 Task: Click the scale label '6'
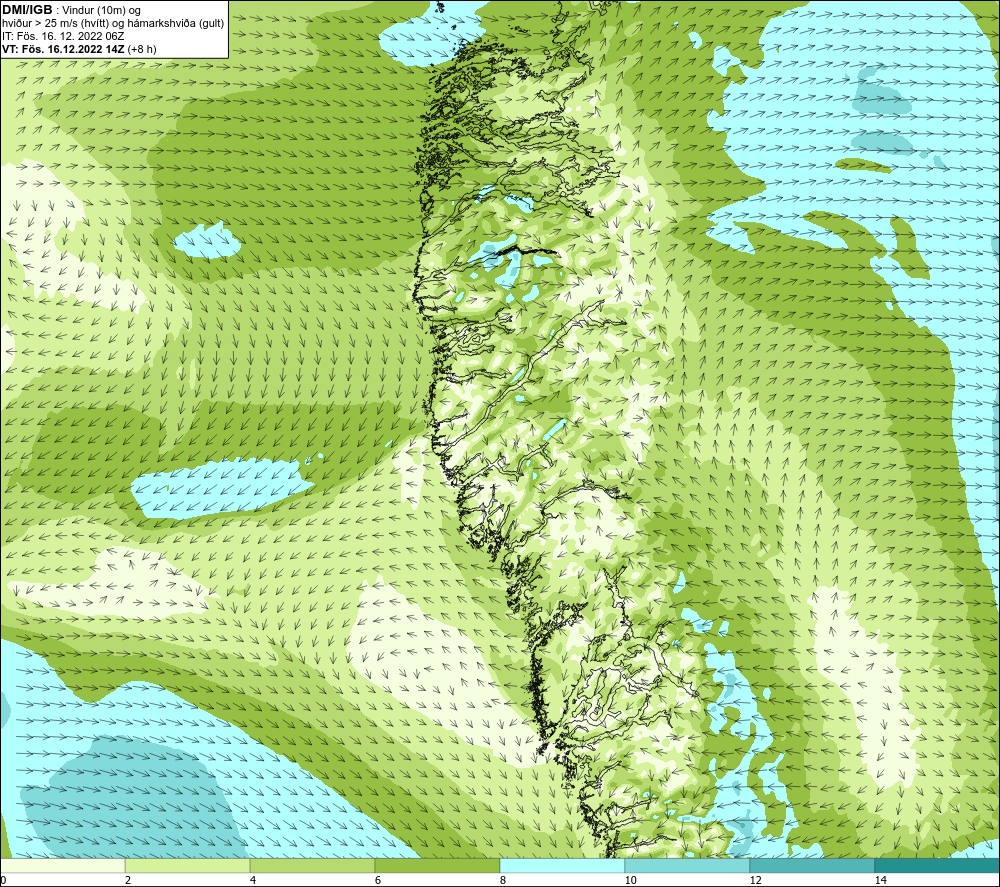[378, 880]
